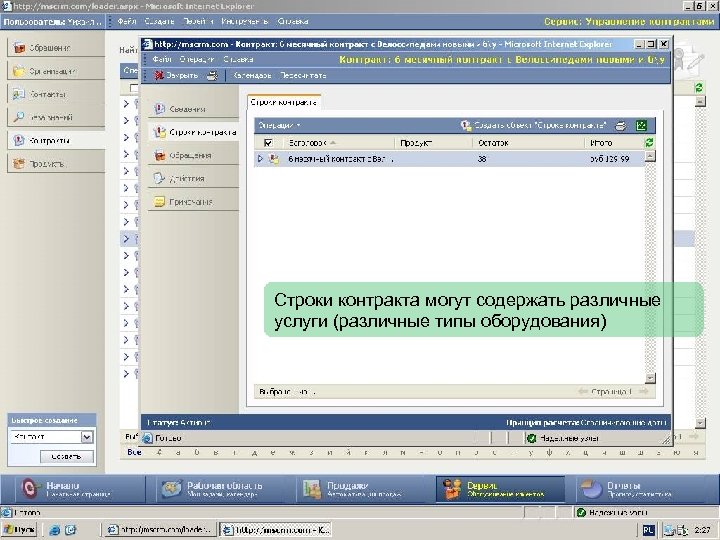Open Операции menu in contract window
Viewport: 720px width, 540px height.
point(197,59)
